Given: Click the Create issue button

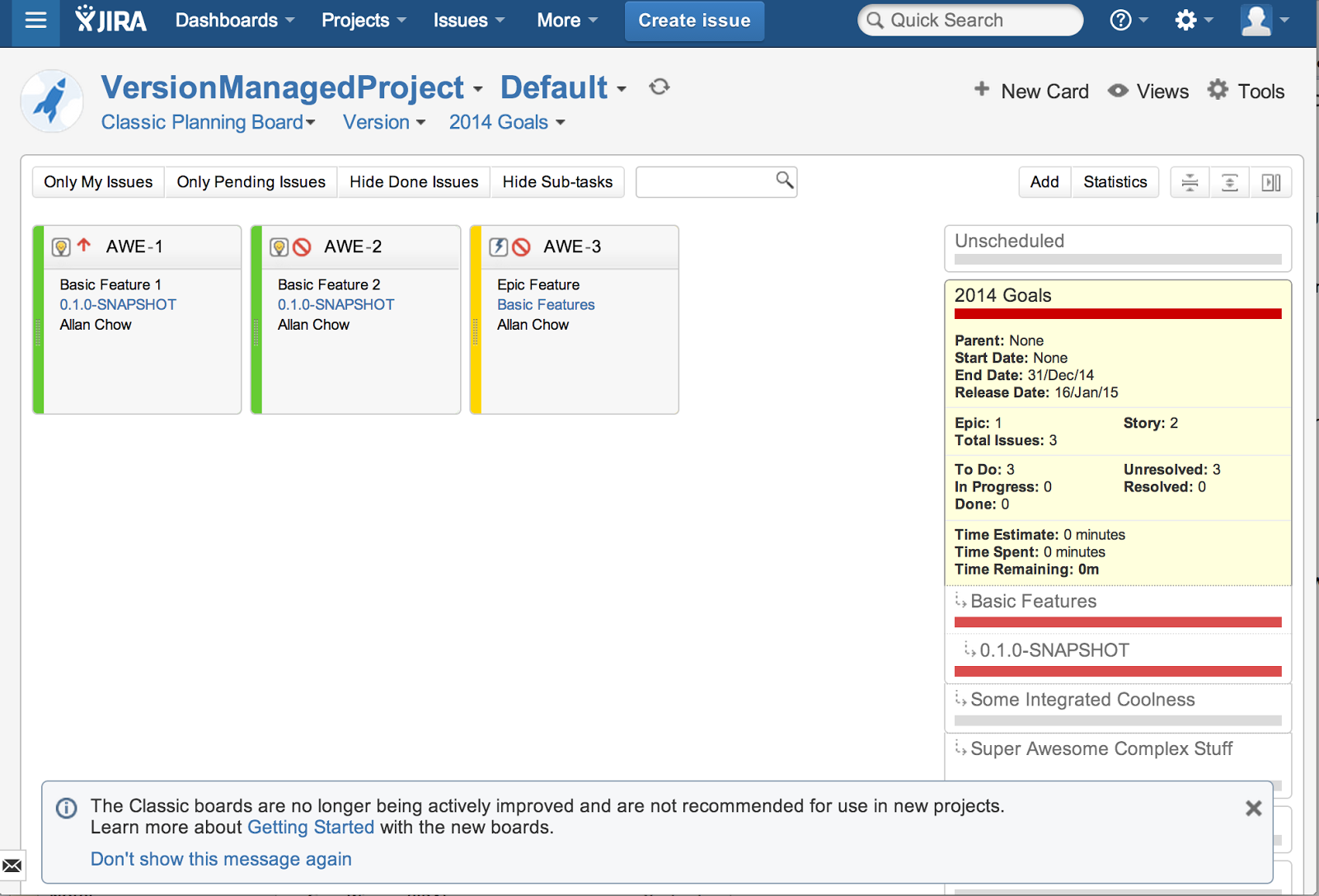Looking at the screenshot, I should point(694,21).
